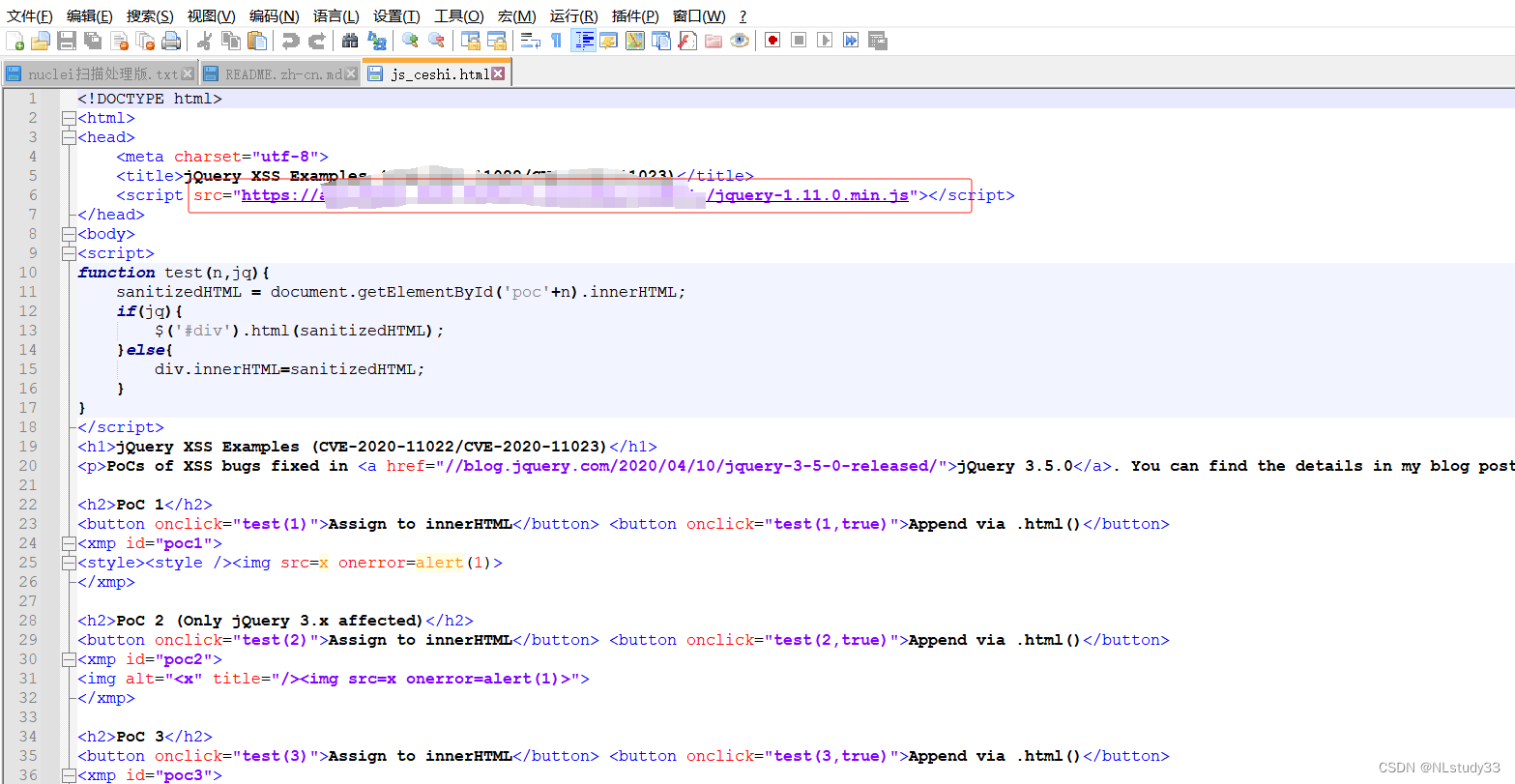Image resolution: width=1515 pixels, height=784 pixels.
Task: Click the Replace toolbar icon
Action: 376,41
